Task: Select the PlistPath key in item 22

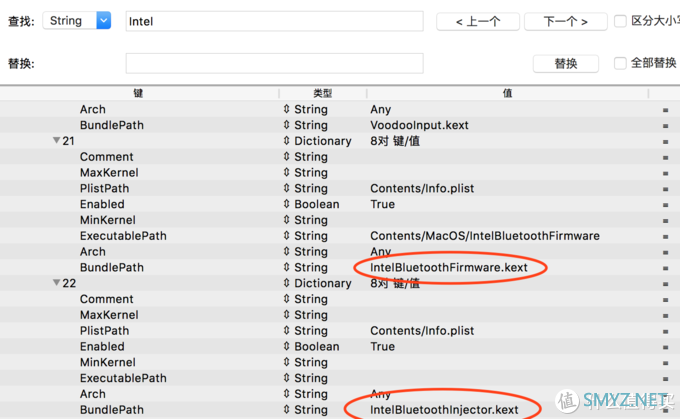Action: [x=104, y=331]
